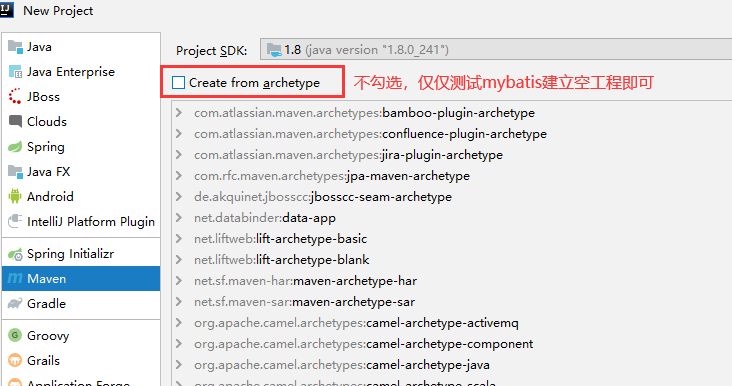Click the Clouds icon
Image resolution: width=732 pixels, height=386 pixels.
click(15, 121)
